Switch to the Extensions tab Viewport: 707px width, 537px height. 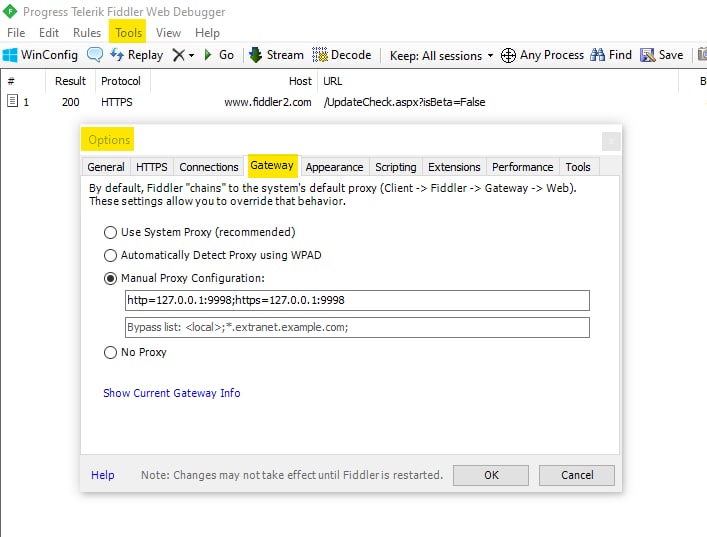point(454,167)
